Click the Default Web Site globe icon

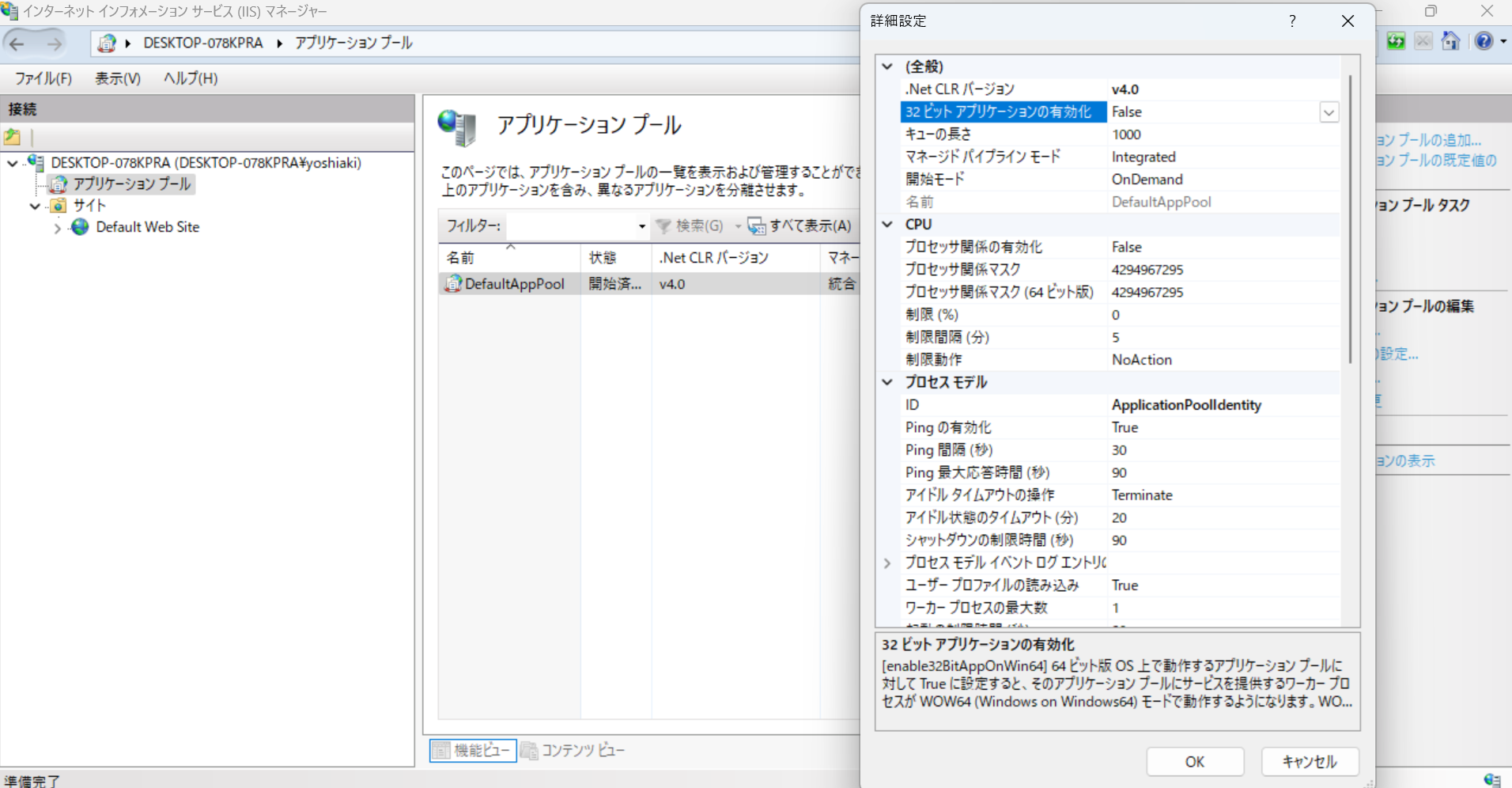[80, 227]
